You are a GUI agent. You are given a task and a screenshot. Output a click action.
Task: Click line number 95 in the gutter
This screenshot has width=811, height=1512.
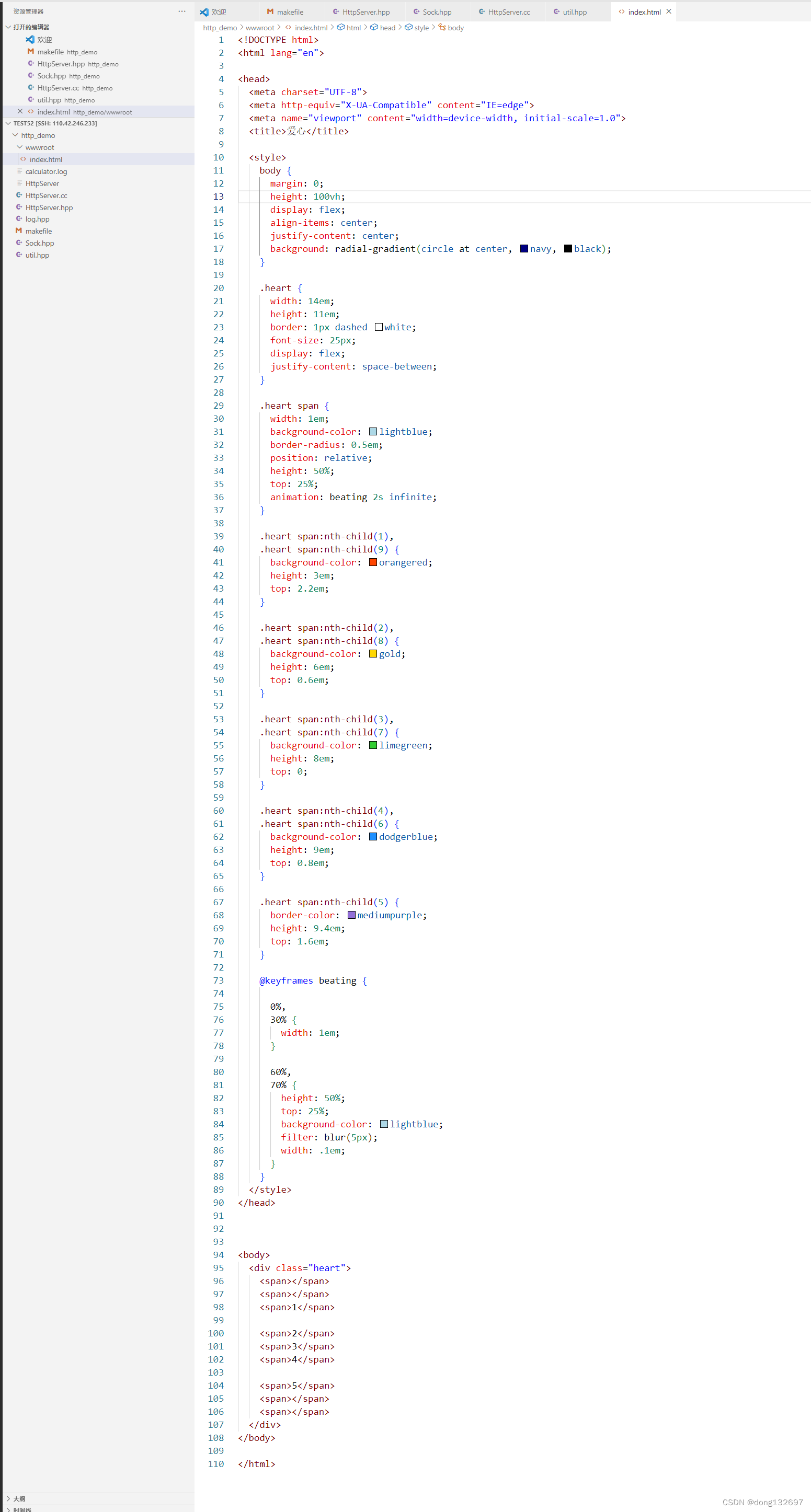tap(219, 1268)
